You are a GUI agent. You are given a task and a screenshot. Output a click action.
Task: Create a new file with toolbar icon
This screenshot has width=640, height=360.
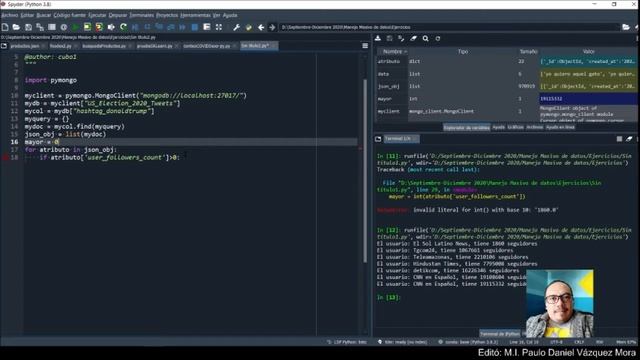[x=5, y=27]
